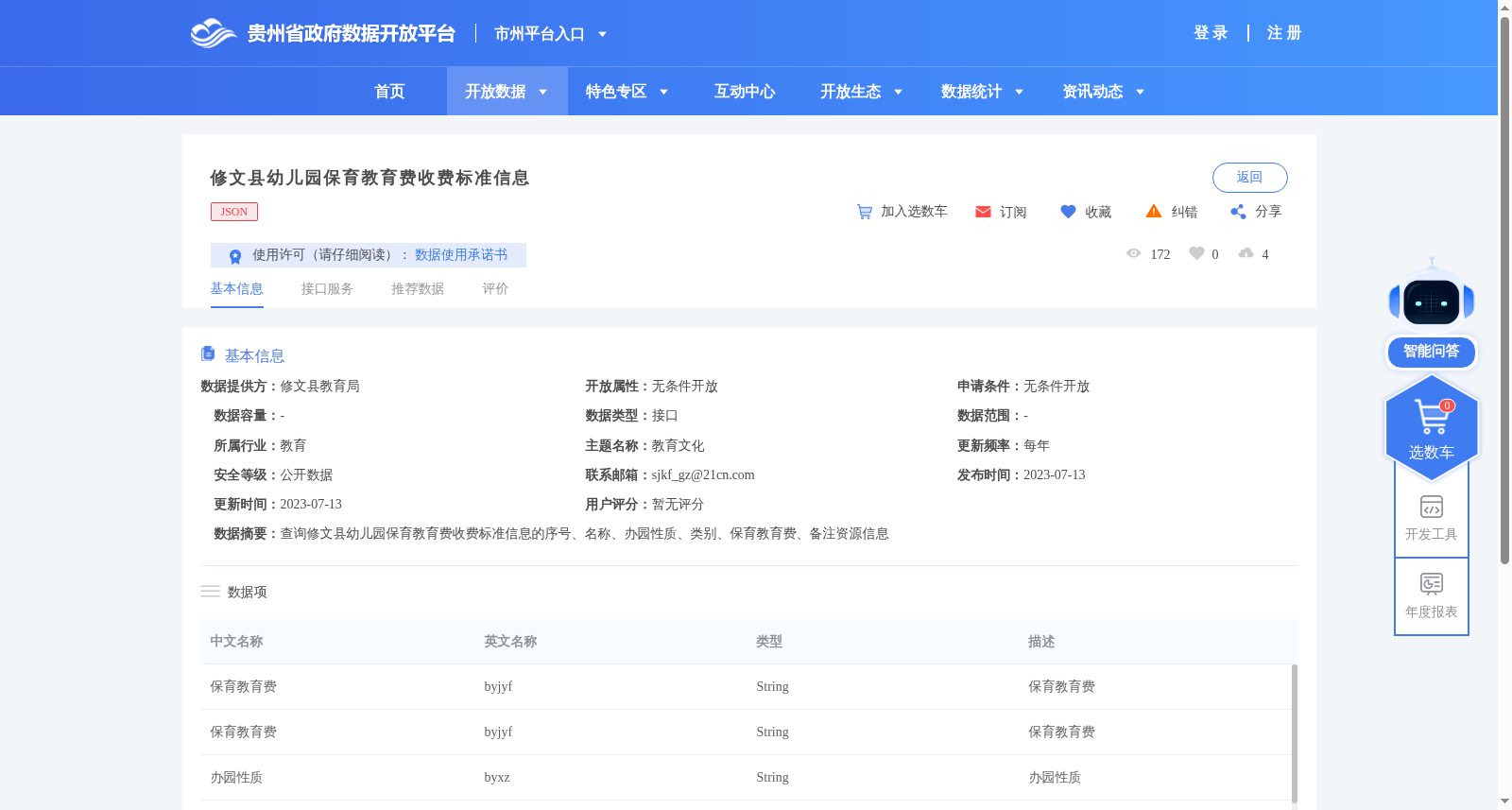Click the 主题名称 value 教育文化

click(679, 446)
